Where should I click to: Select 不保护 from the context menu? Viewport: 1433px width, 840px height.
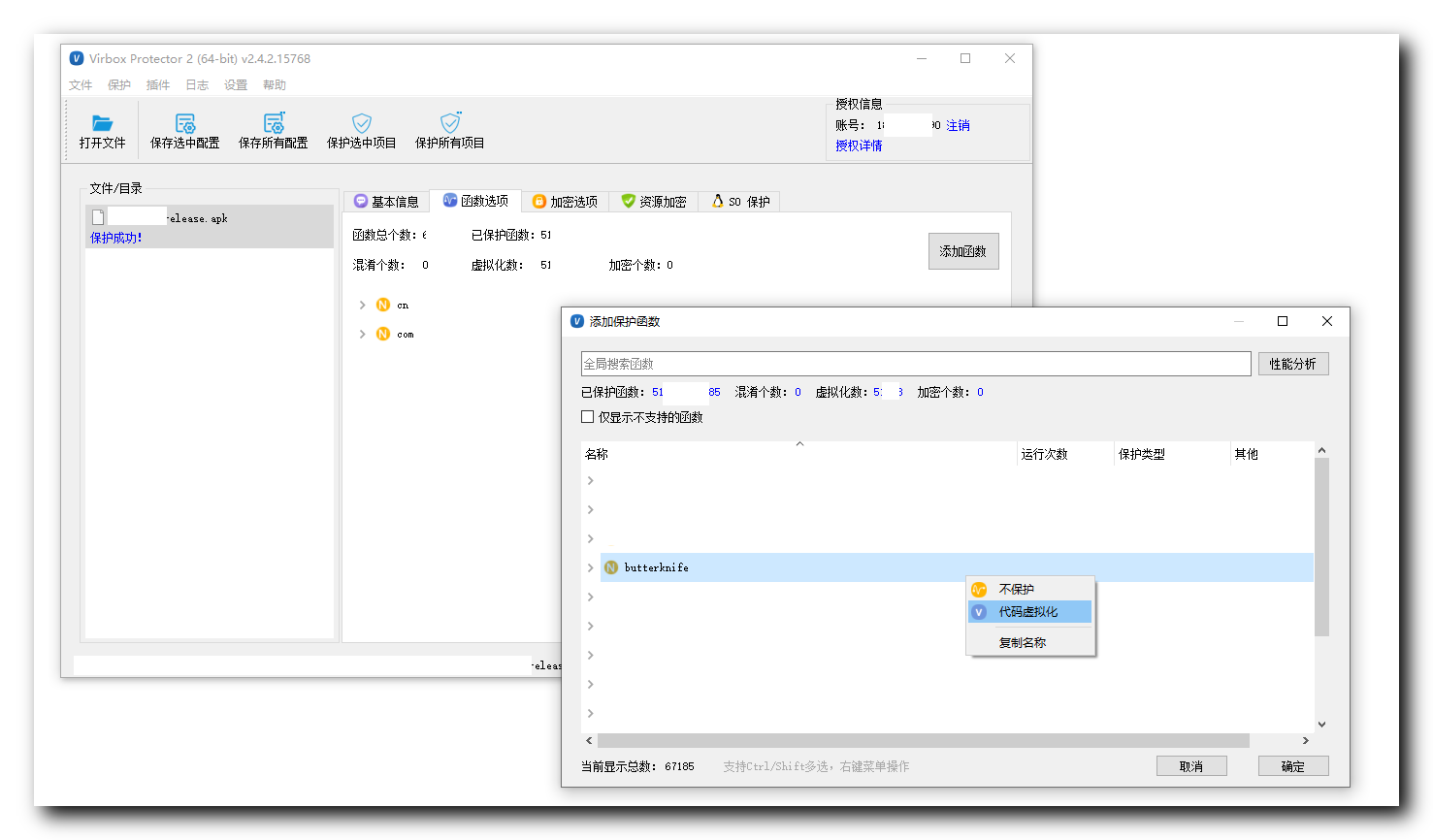pyautogui.click(x=1016, y=588)
